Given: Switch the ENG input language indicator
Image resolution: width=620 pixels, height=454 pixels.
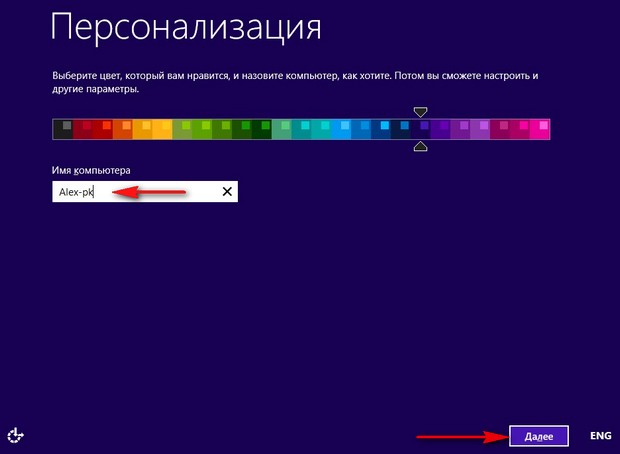Looking at the screenshot, I should pos(600,436).
